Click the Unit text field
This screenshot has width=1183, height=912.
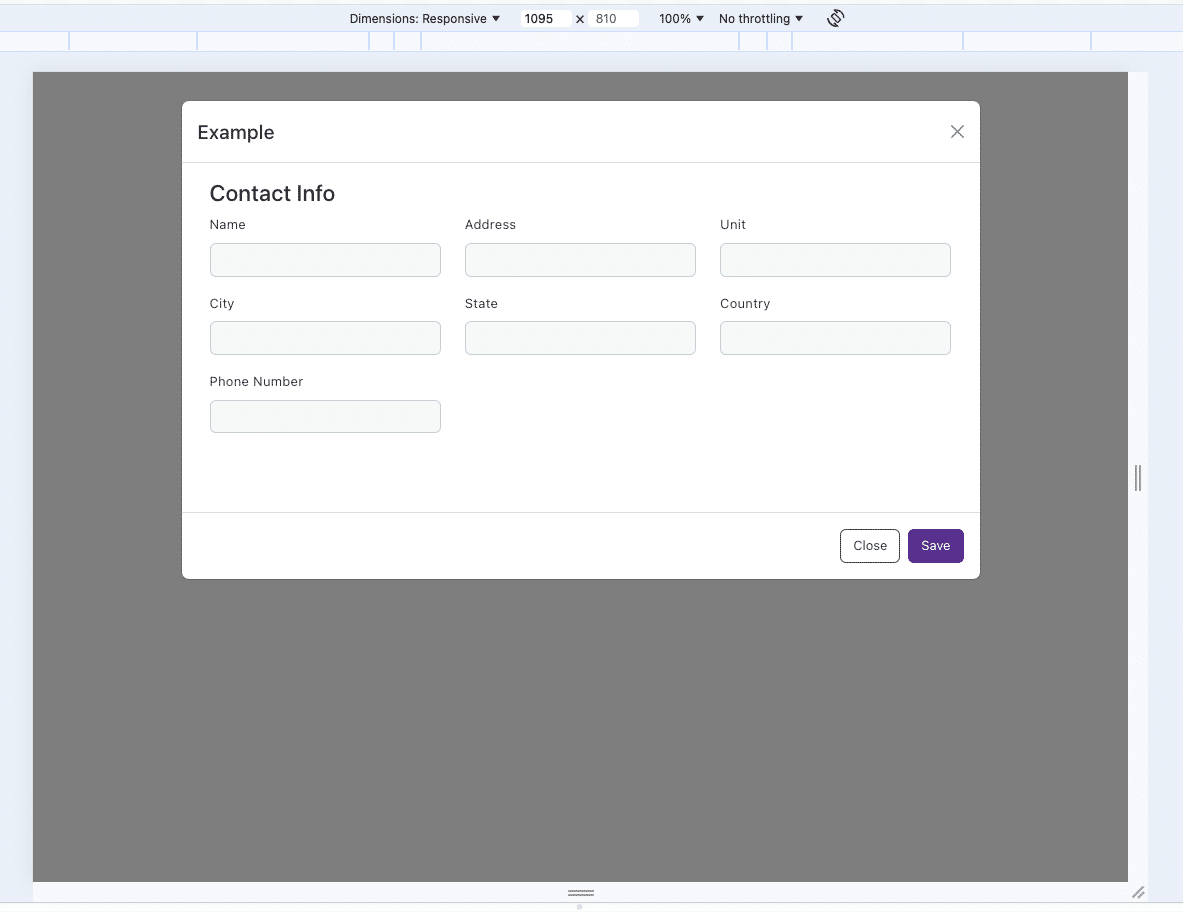[x=835, y=259]
